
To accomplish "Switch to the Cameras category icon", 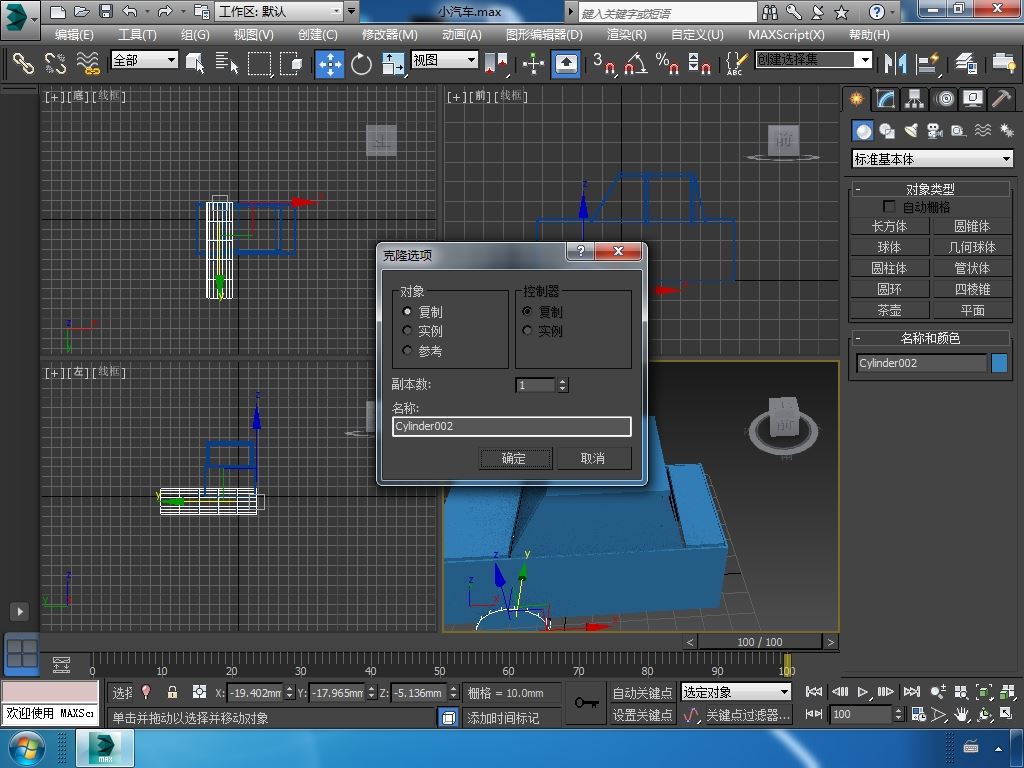I will click(935, 131).
